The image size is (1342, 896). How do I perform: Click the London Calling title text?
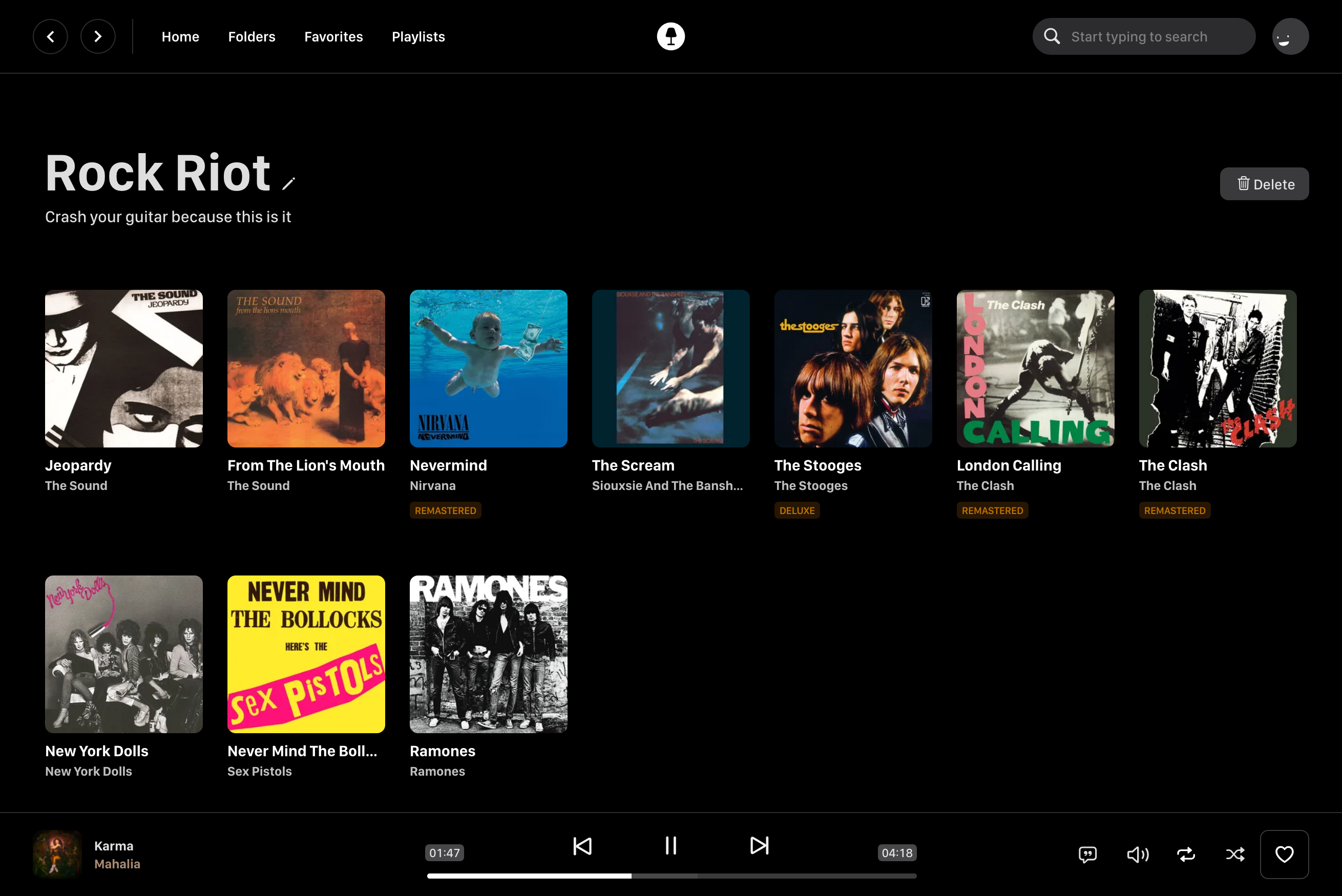[x=1009, y=466]
